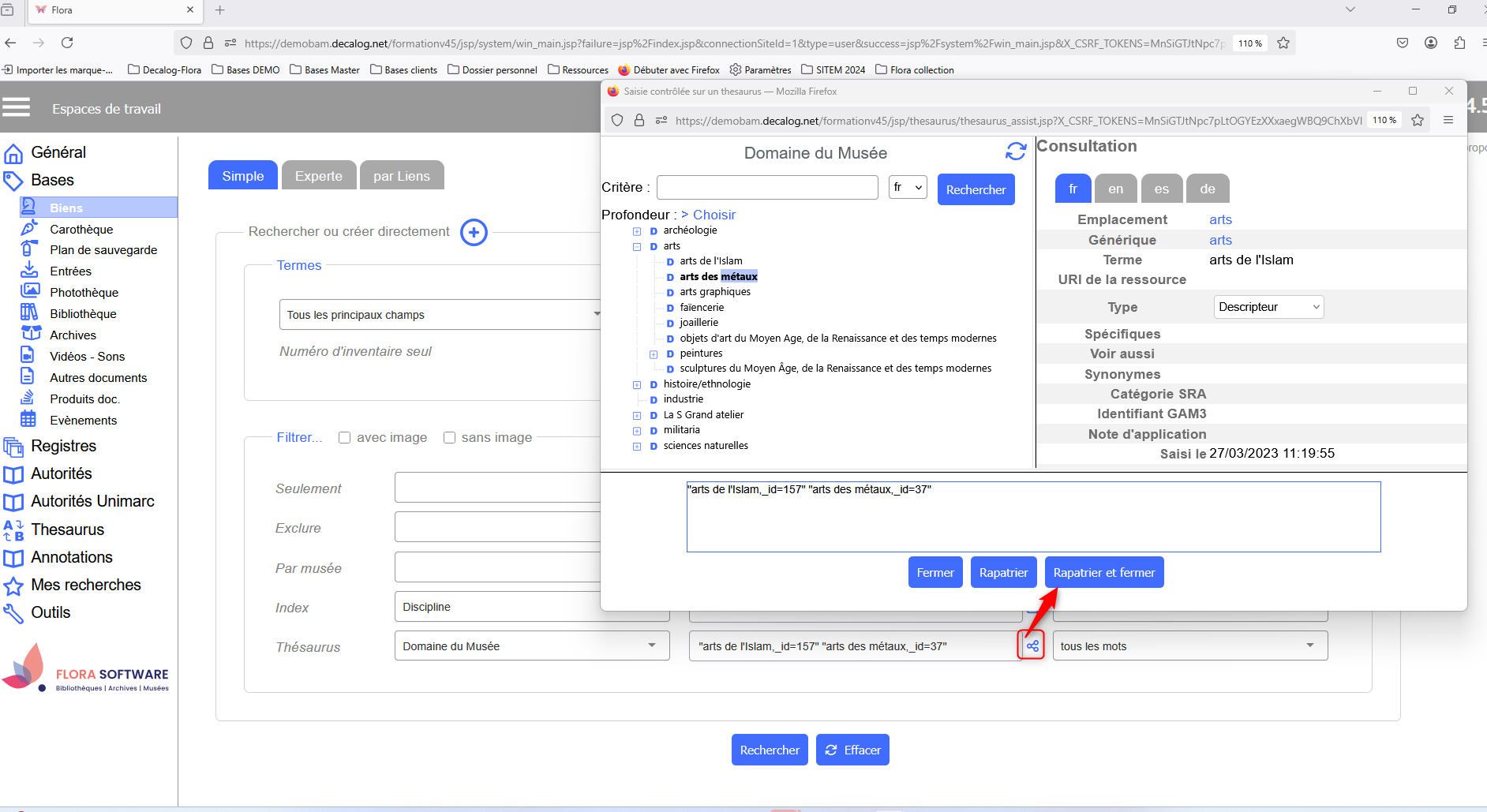Refresh the Domaine du Musée thesaurus tree
This screenshot has width=1487, height=812.
(x=1016, y=152)
